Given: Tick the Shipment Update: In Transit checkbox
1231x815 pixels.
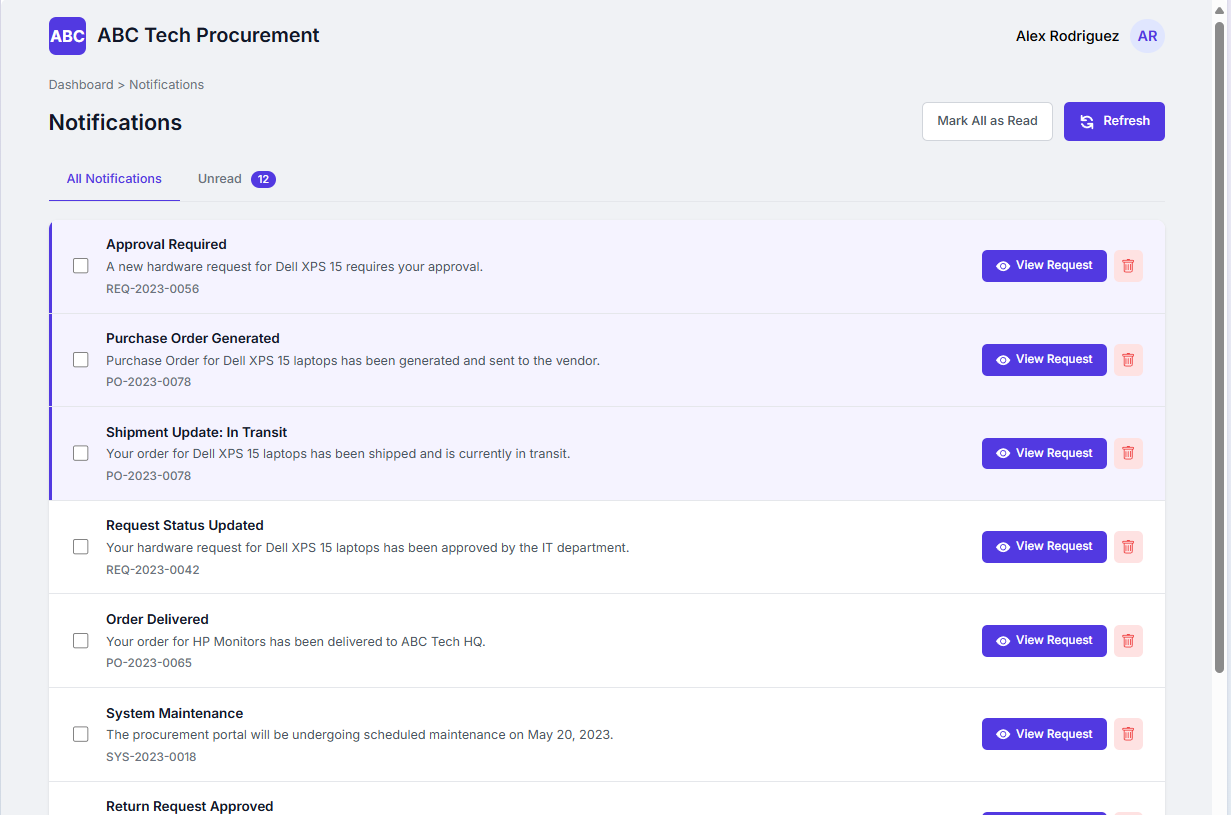Looking at the screenshot, I should point(81,453).
